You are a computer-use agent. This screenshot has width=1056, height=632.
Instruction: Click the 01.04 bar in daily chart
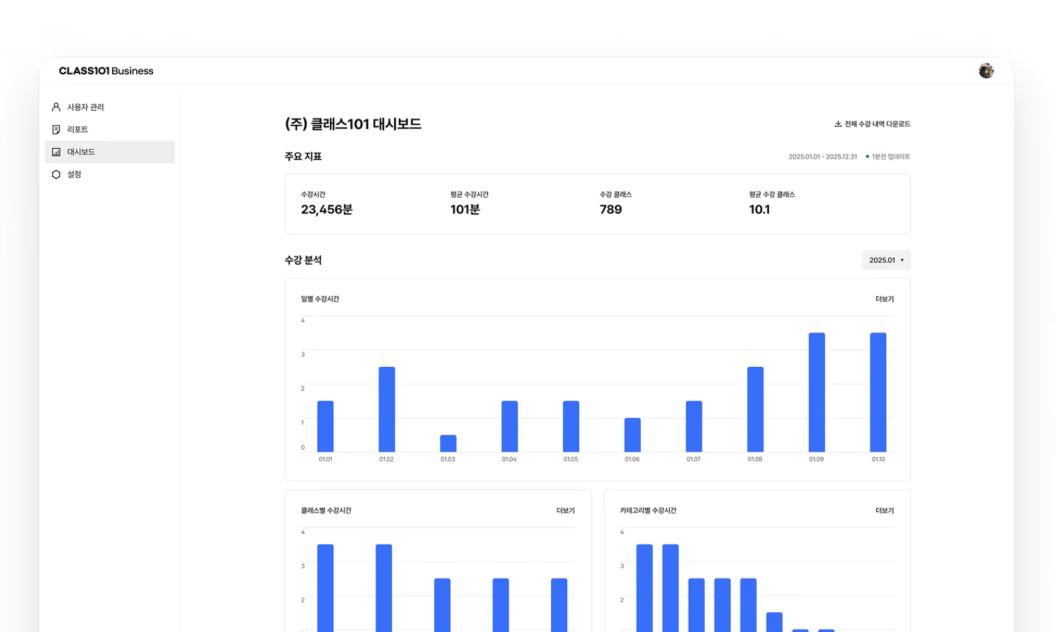(x=510, y=426)
